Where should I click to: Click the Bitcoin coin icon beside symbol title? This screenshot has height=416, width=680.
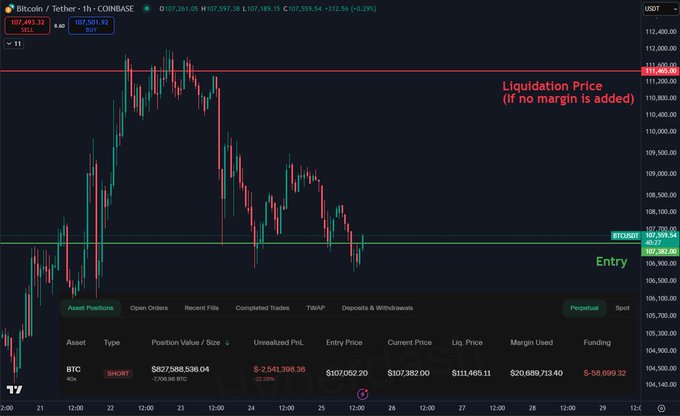point(9,9)
